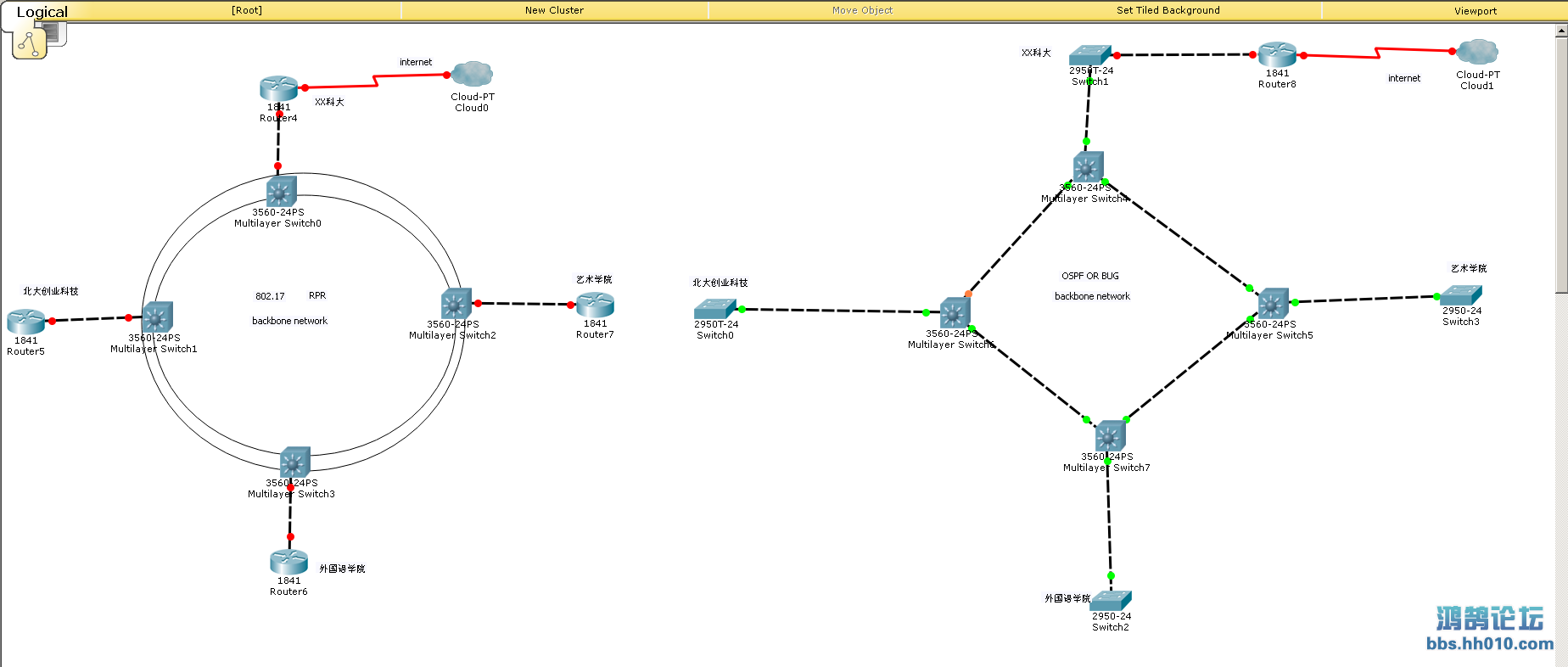This screenshot has height=667, width=1568.
Task: Select Switch2 2950-24 icon
Action: point(1111,601)
